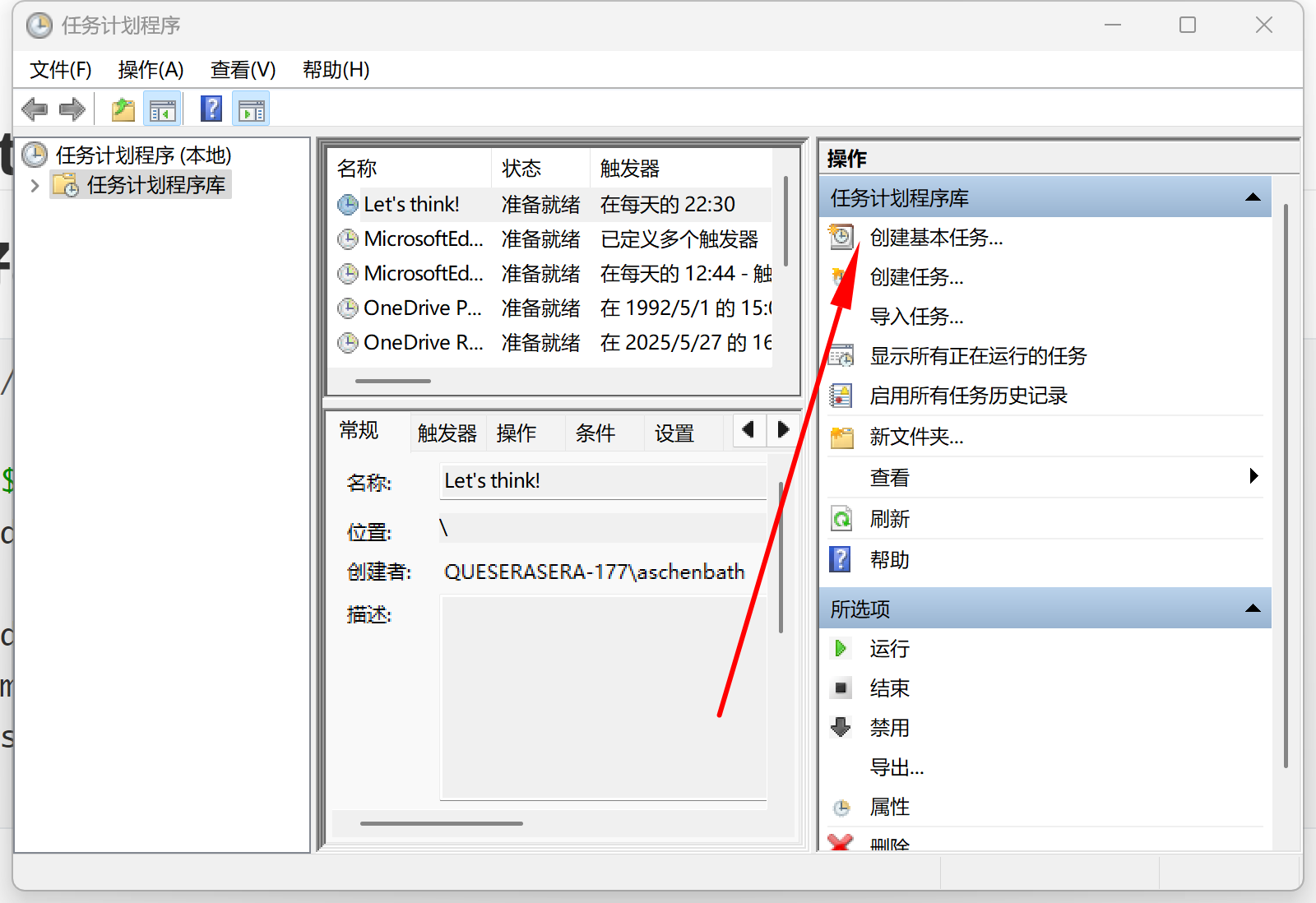Collapse the 所选项 actions section

(1253, 609)
